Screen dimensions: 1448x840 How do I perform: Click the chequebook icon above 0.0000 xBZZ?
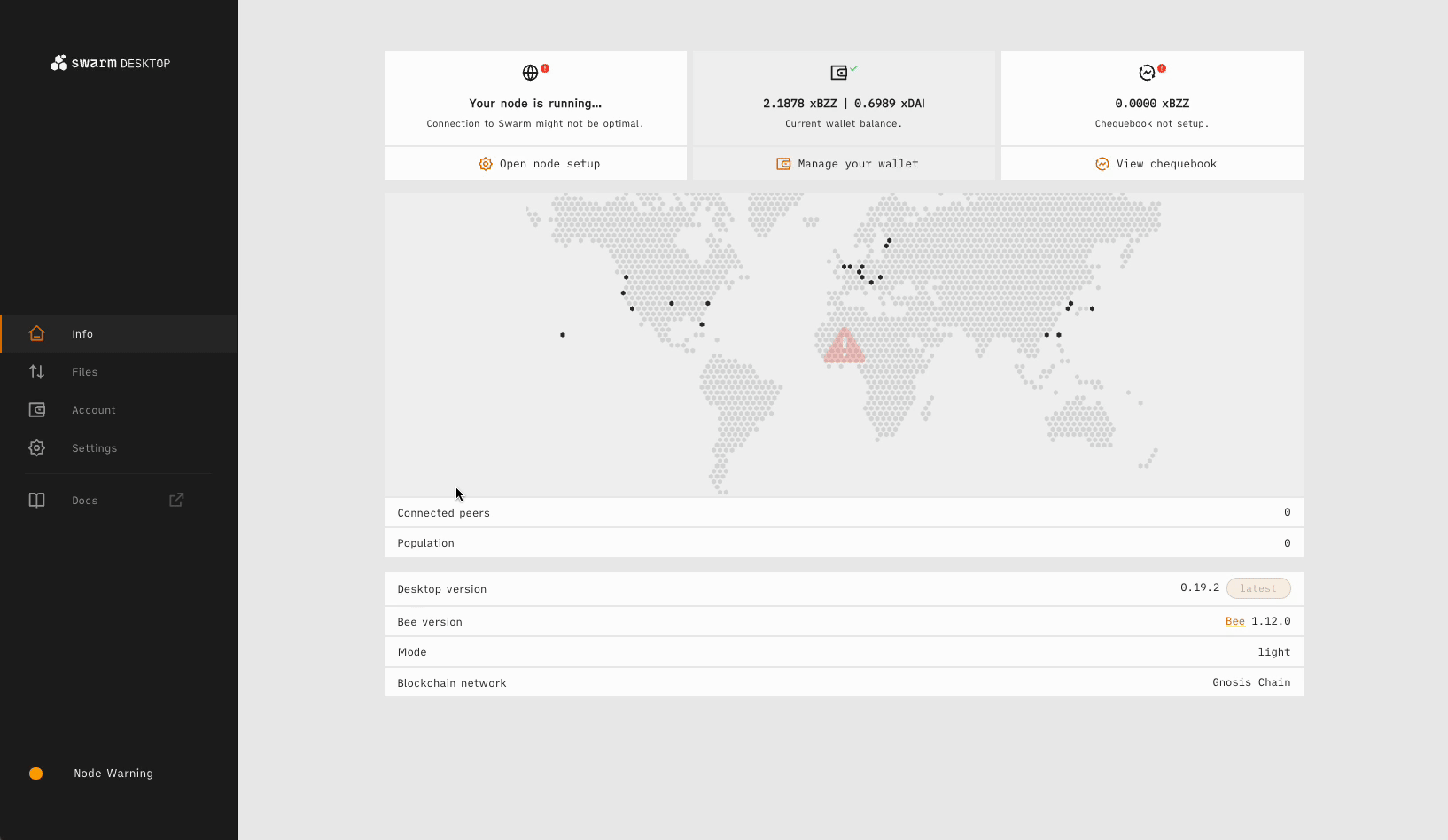tap(1148, 73)
